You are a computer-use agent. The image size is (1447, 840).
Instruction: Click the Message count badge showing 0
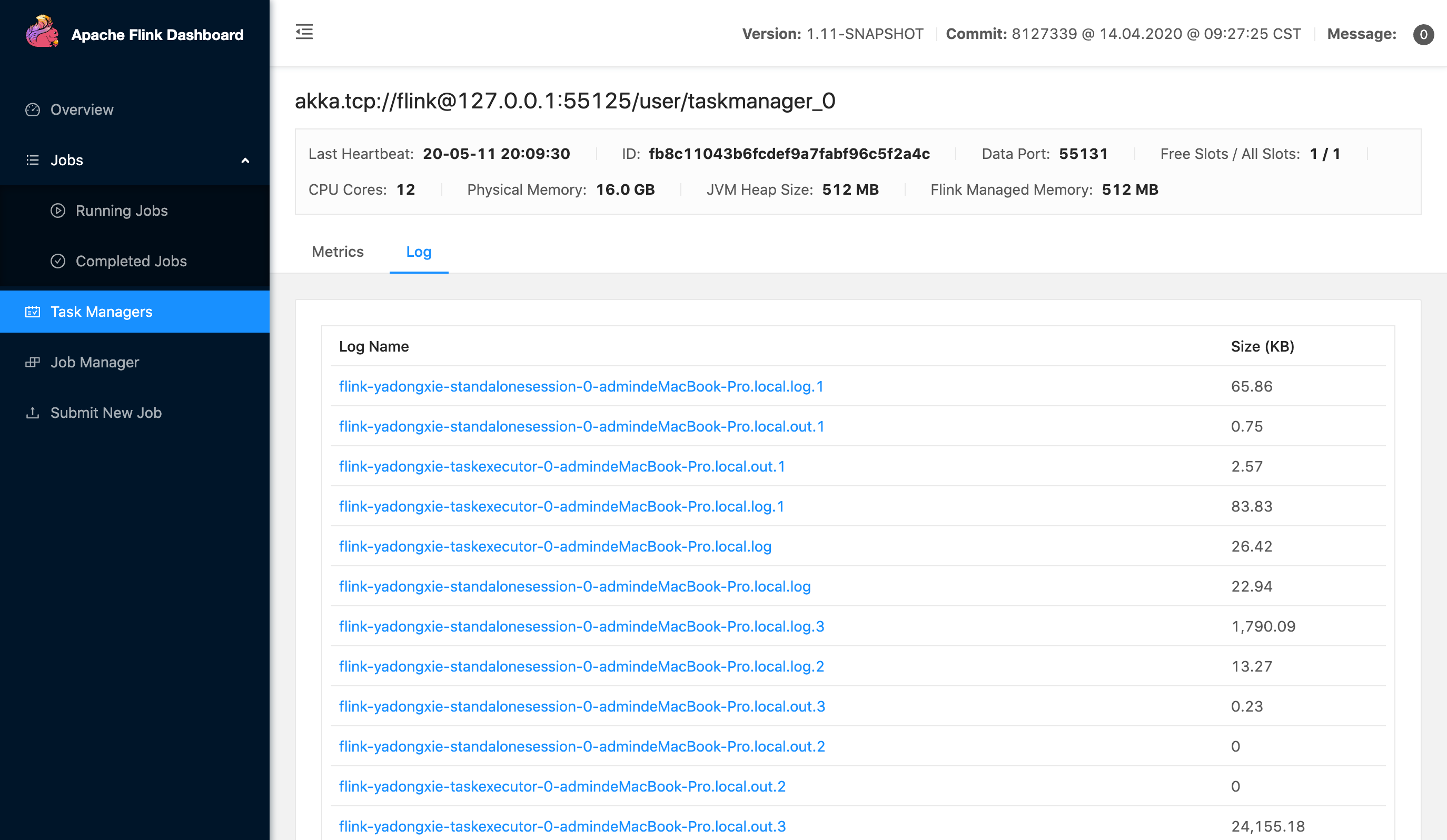1423,34
